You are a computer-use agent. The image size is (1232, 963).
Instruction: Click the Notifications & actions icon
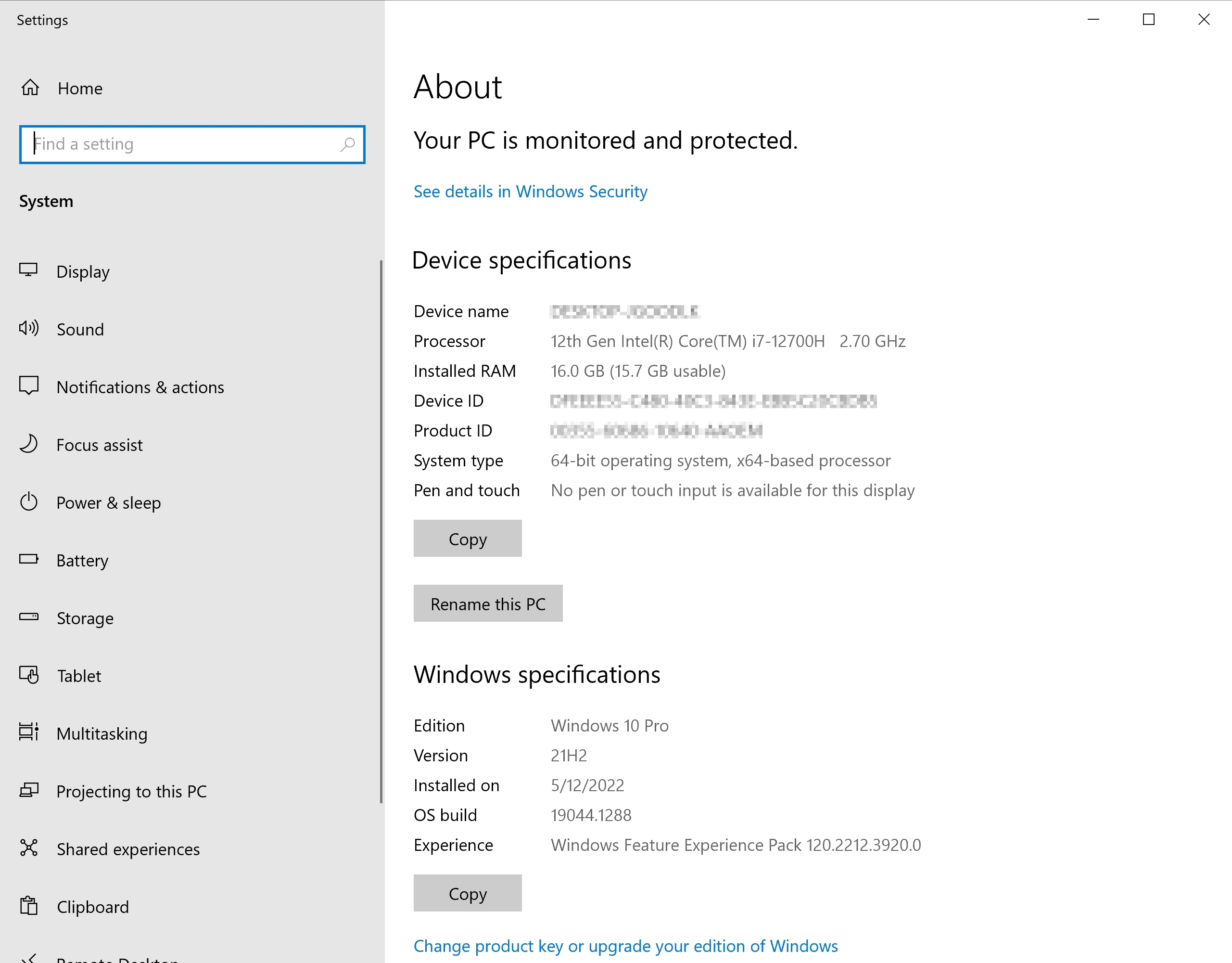coord(29,386)
